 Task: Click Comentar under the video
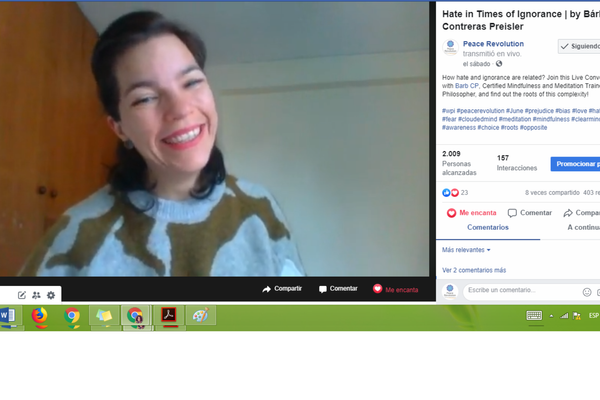click(338, 289)
